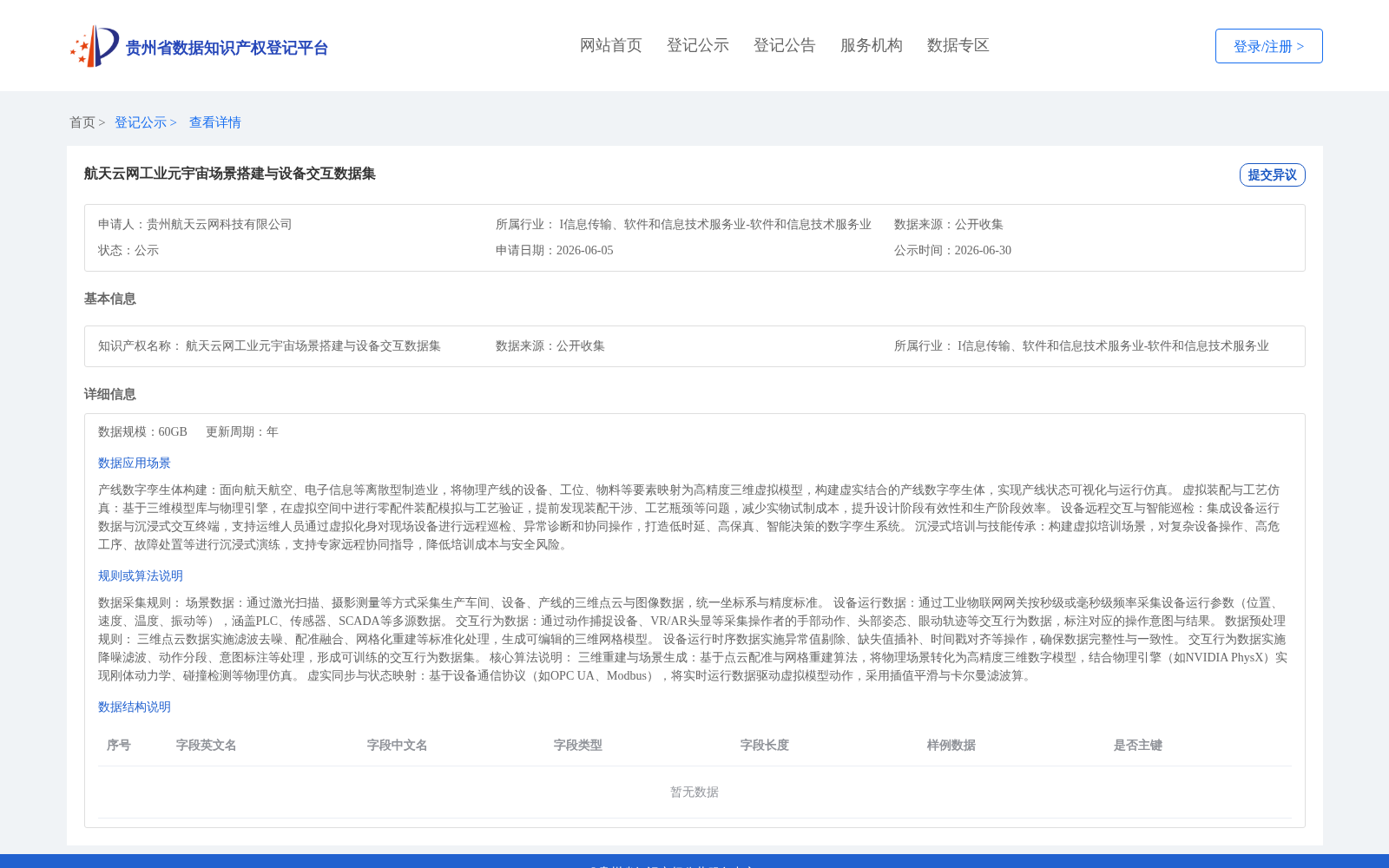1389x868 pixels.
Task: Go to 网站首页 menu item
Action: (611, 45)
